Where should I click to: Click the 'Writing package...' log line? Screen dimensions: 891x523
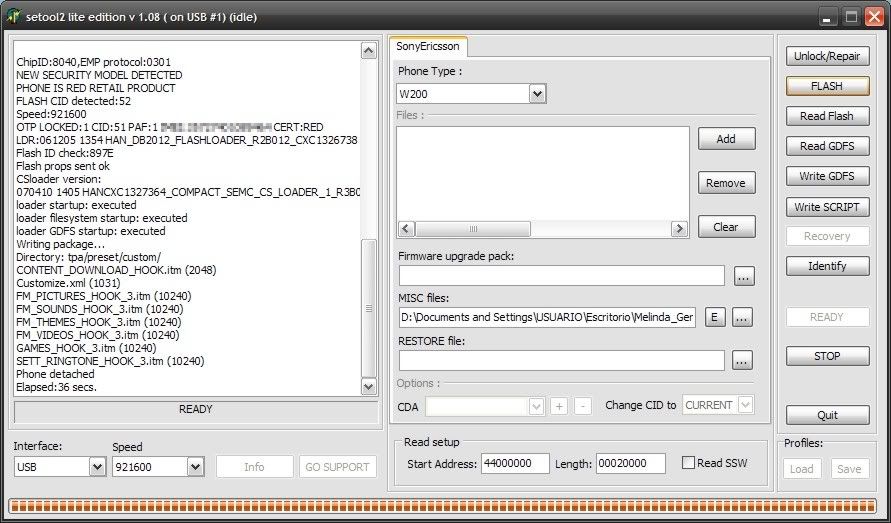(60, 244)
